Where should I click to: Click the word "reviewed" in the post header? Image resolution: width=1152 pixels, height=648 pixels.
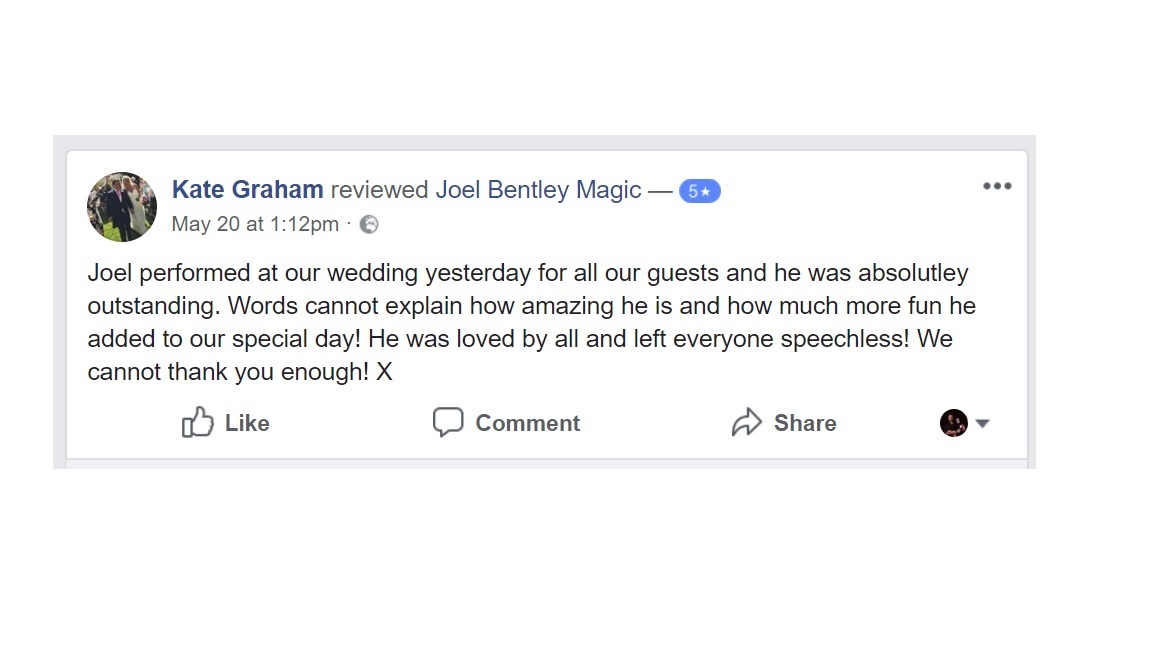coord(379,190)
